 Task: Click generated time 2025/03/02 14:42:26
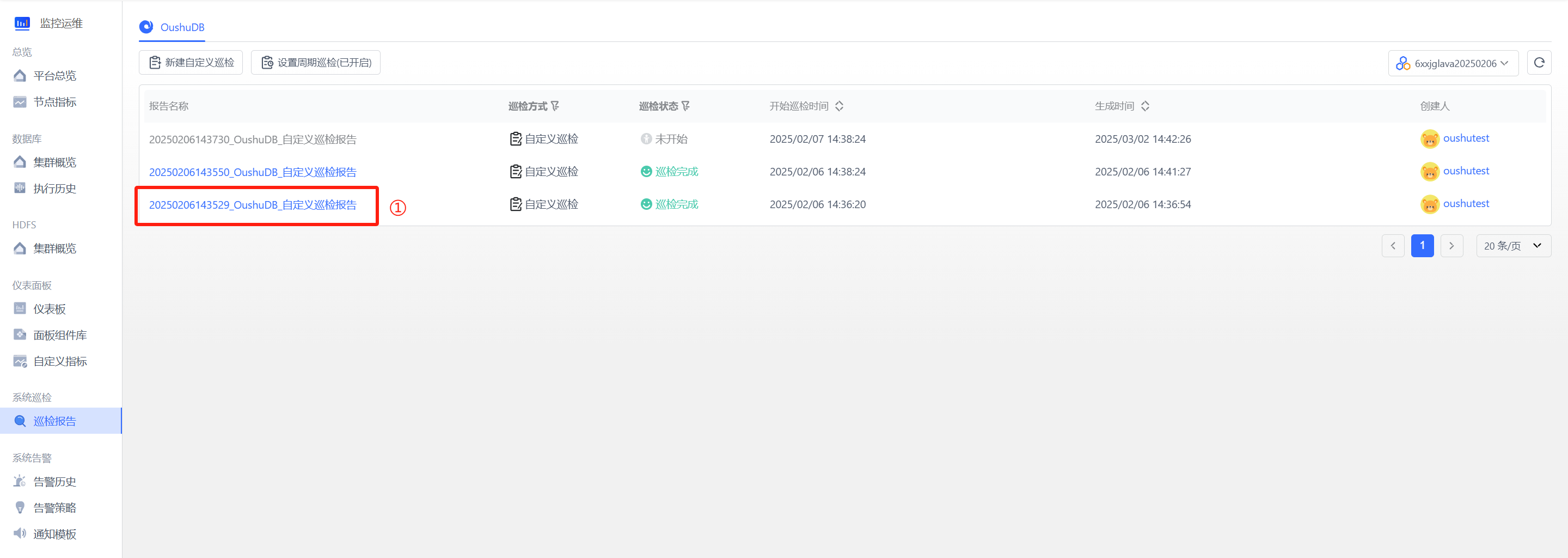pyautogui.click(x=1143, y=139)
